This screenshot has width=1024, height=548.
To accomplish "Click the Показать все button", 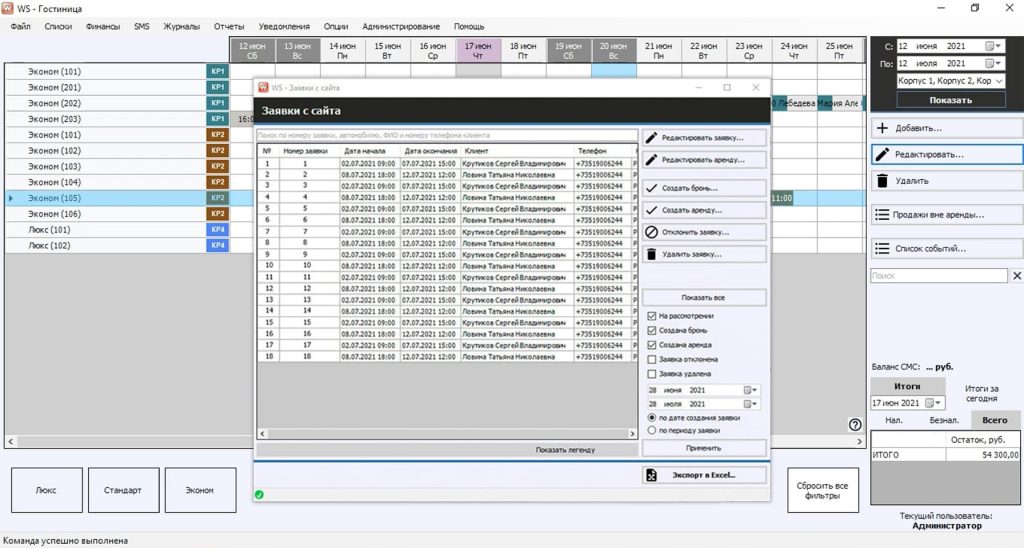I will (703, 298).
